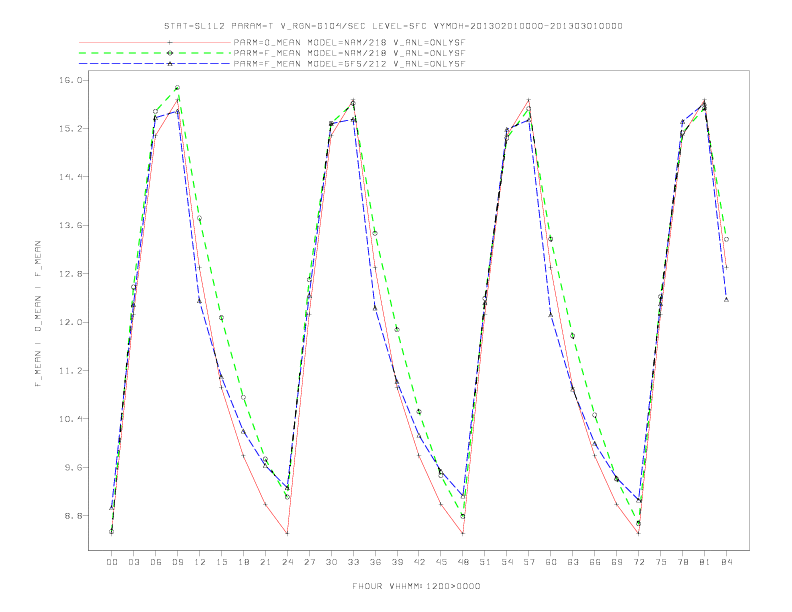
Task: Click x-axis forecast hour label 75
Action: pos(661,562)
